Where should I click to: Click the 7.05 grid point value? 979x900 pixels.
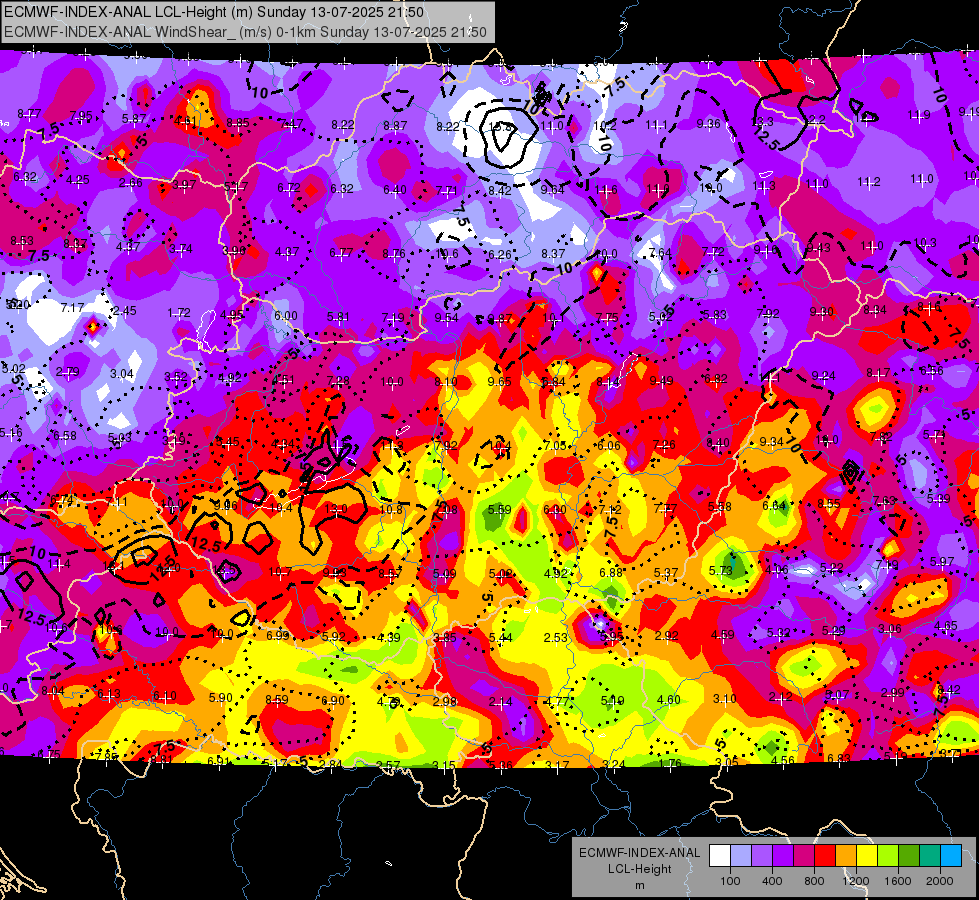554,445
